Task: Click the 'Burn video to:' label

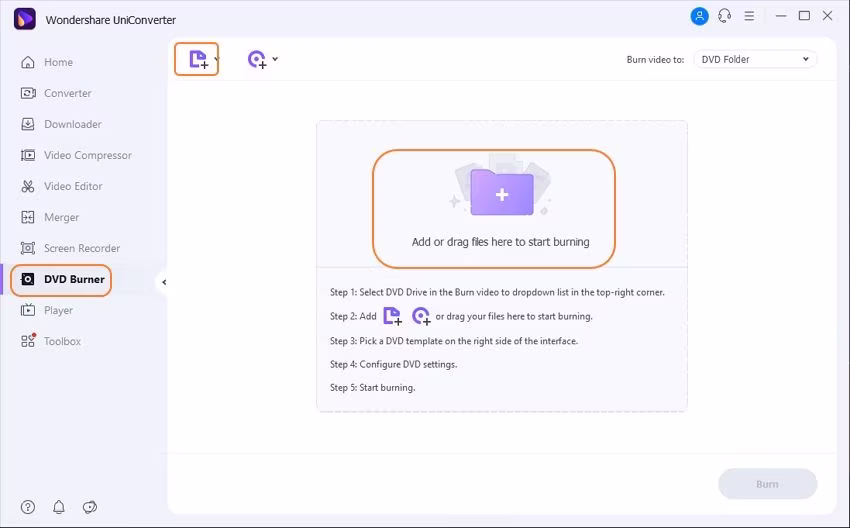Action: (x=655, y=60)
